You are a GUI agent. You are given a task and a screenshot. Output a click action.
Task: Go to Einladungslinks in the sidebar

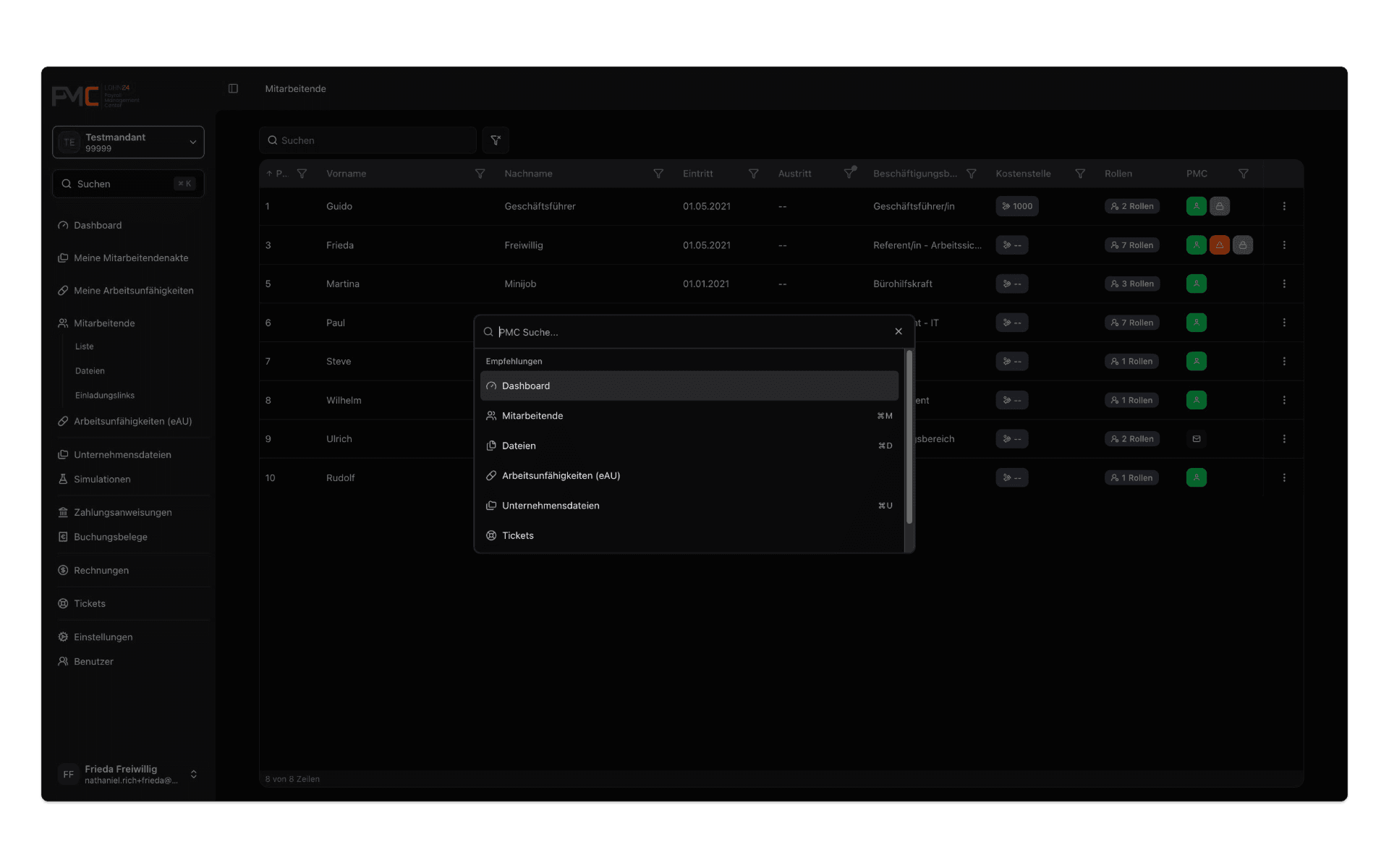(x=105, y=395)
